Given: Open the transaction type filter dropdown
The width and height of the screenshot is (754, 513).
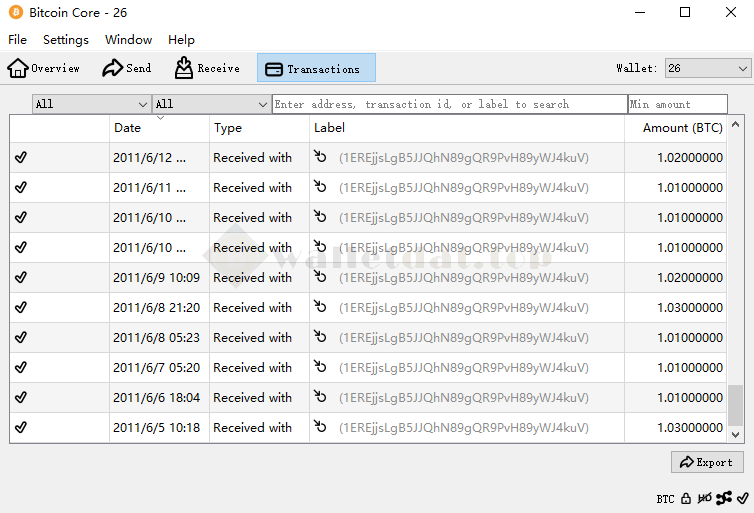Looking at the screenshot, I should [x=211, y=104].
